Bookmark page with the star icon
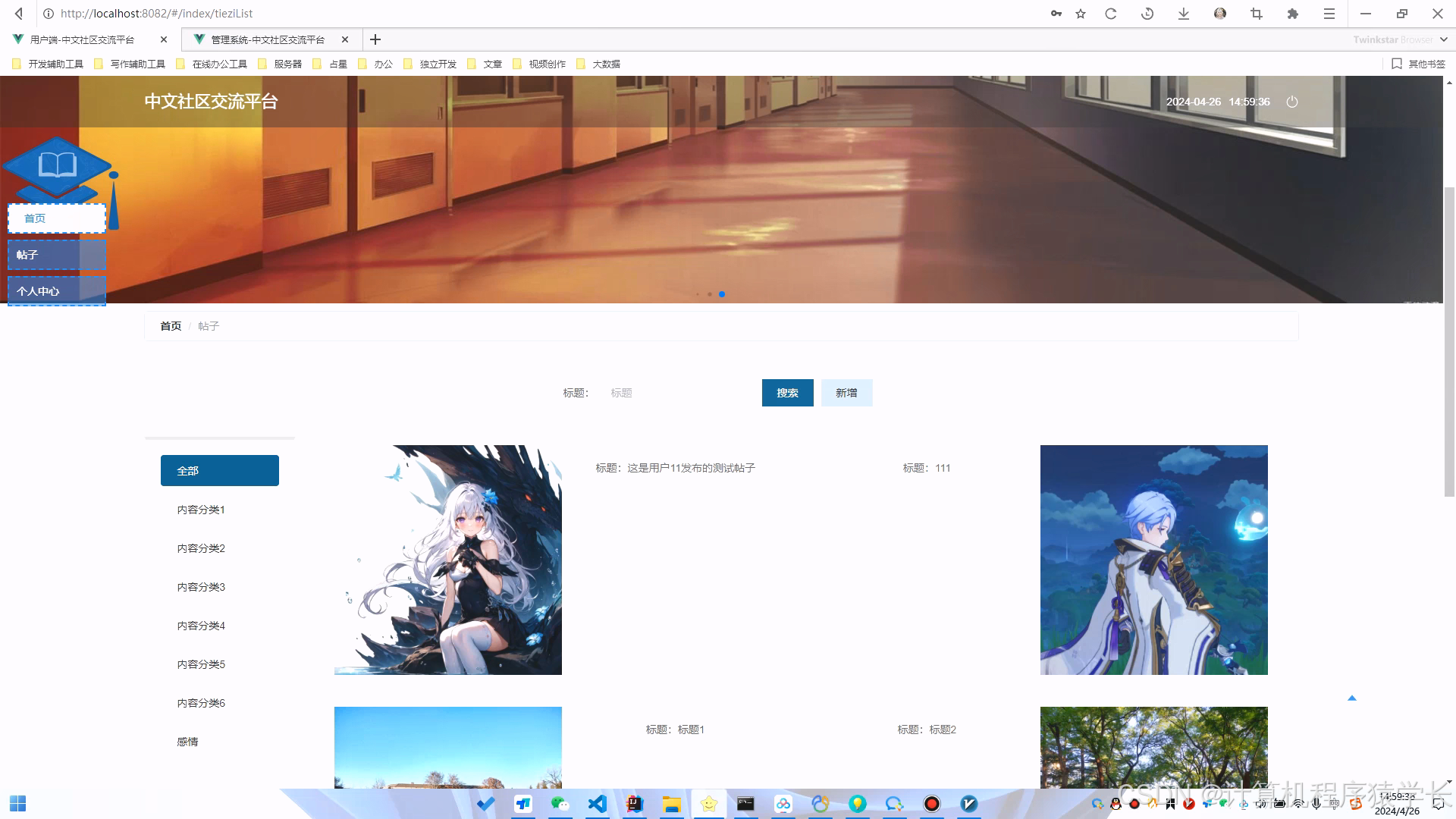The width and height of the screenshot is (1456, 819). (x=1081, y=14)
